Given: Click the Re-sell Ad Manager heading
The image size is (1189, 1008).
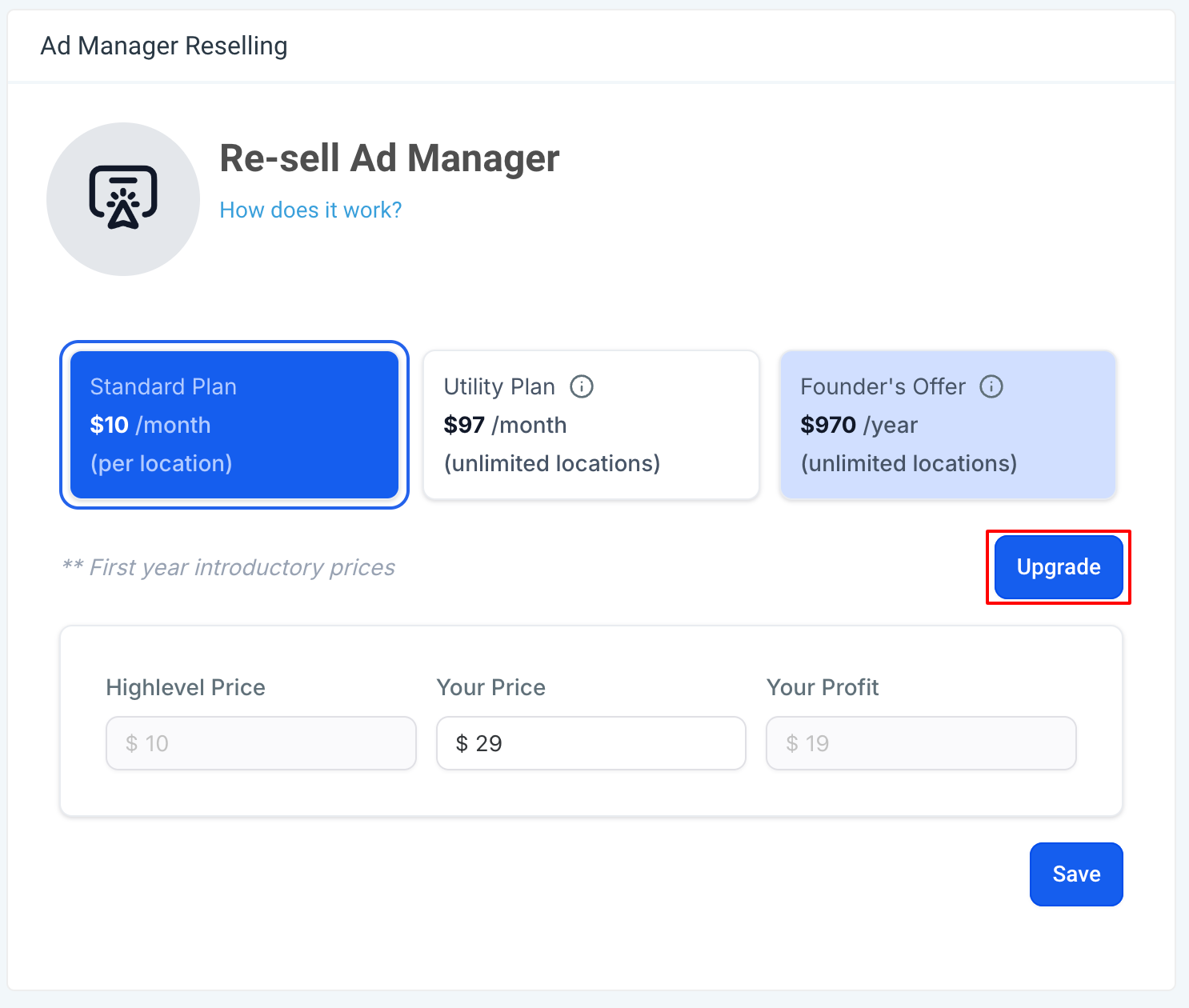Looking at the screenshot, I should click(390, 158).
